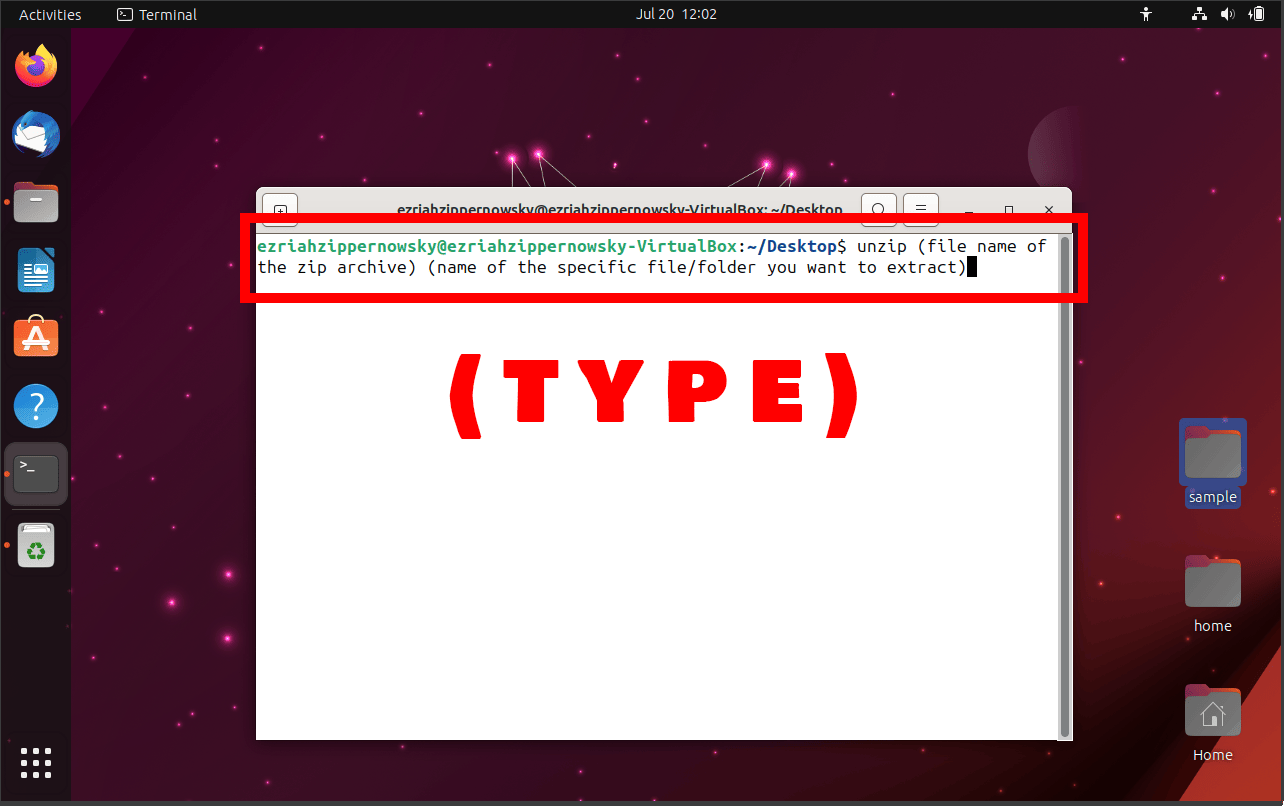The width and height of the screenshot is (1284, 806).
Task: Open a new terminal tab with the plus icon
Action: pos(280,209)
